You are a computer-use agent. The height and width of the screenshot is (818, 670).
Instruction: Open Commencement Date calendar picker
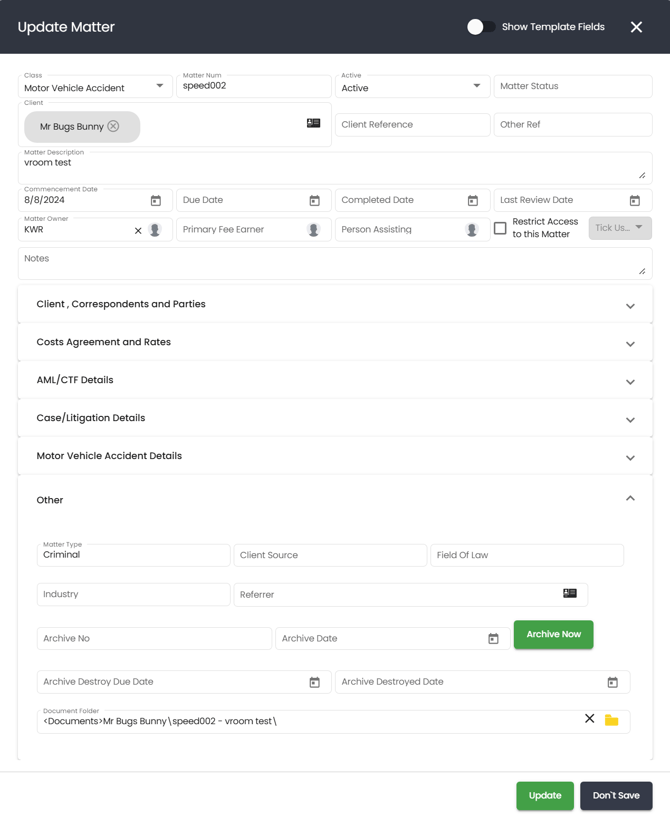(155, 200)
